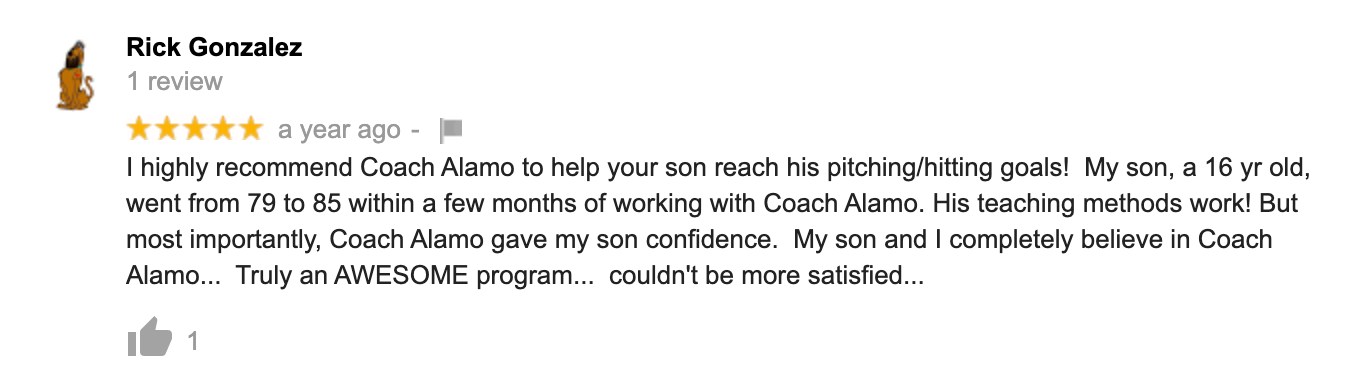This screenshot has width=1352, height=389.
Task: Click the dash separator beside the flag
Action: pos(416,131)
